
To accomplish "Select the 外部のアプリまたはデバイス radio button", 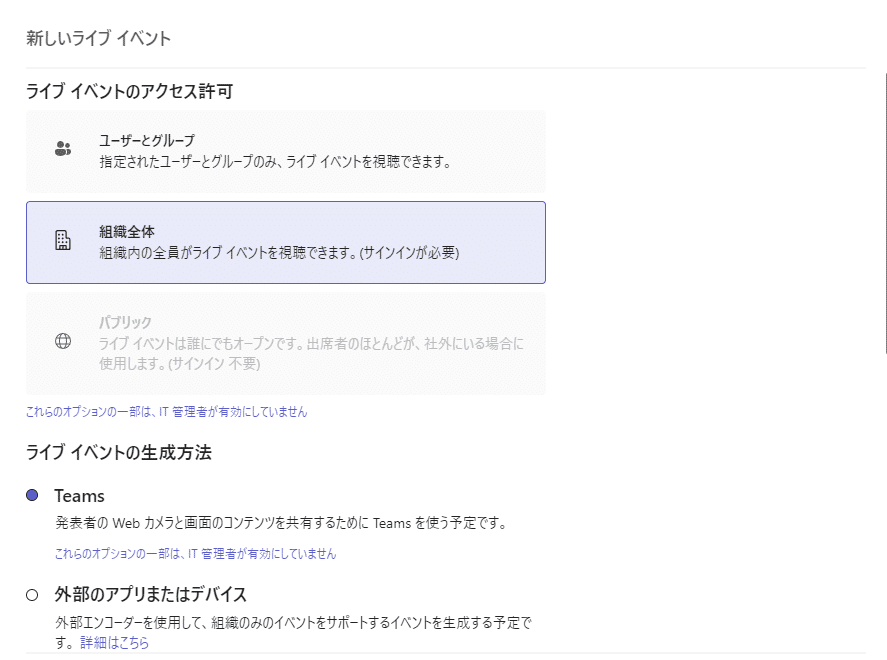I will click(32, 595).
